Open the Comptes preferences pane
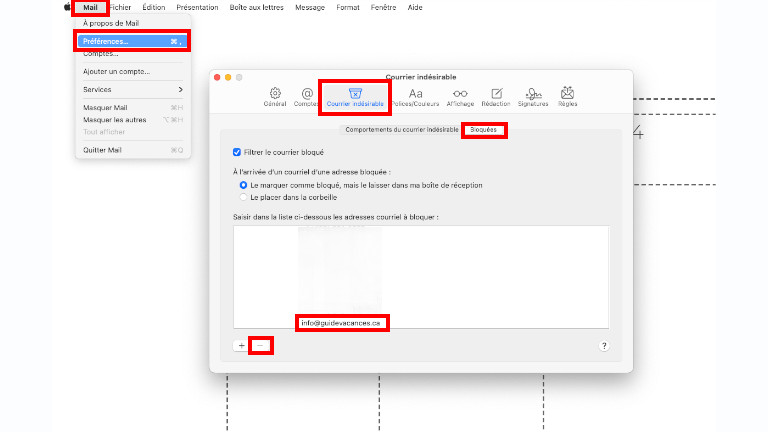Image resolution: width=768 pixels, height=432 pixels. pyautogui.click(x=307, y=97)
